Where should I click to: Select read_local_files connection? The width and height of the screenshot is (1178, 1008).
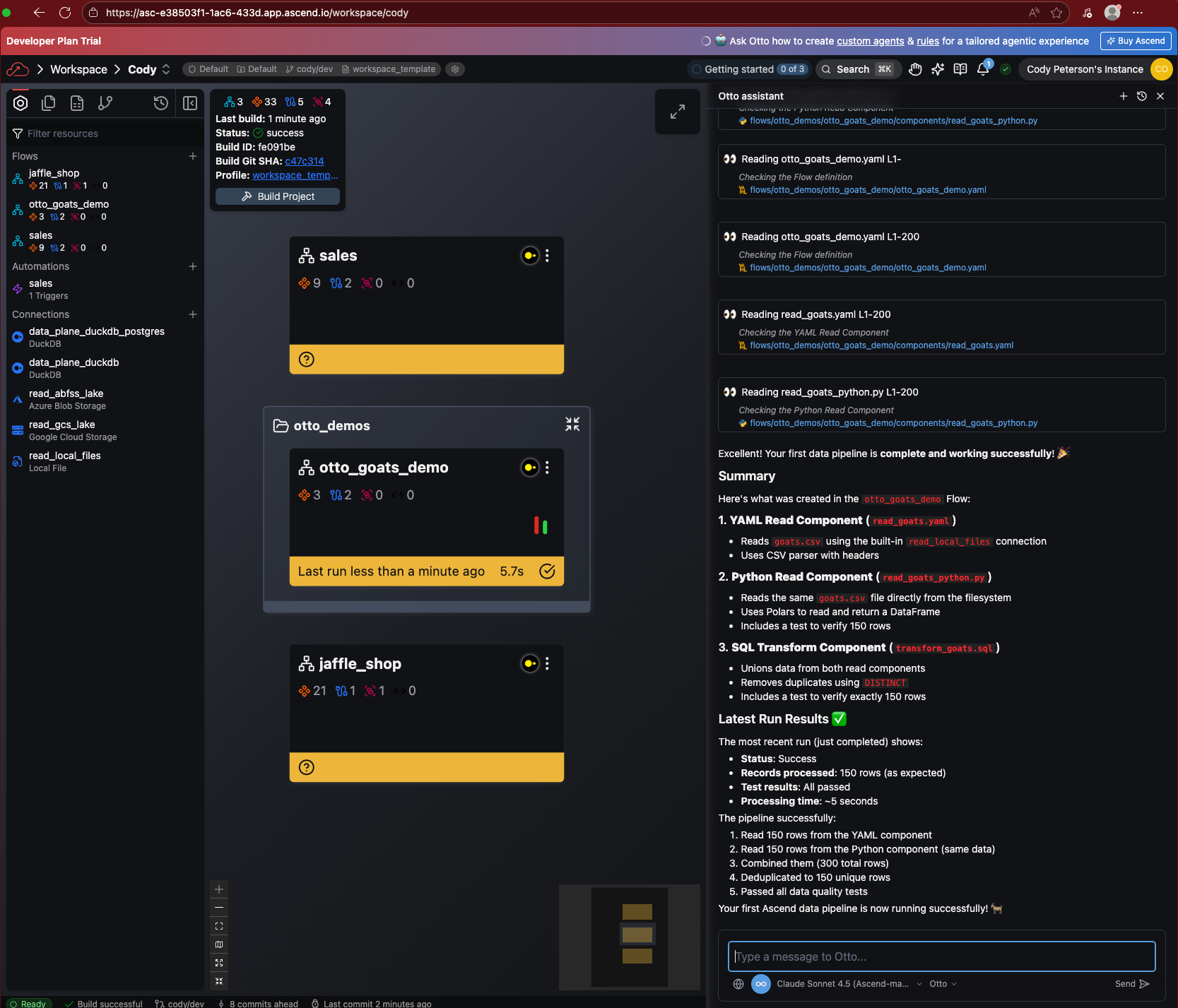105,461
